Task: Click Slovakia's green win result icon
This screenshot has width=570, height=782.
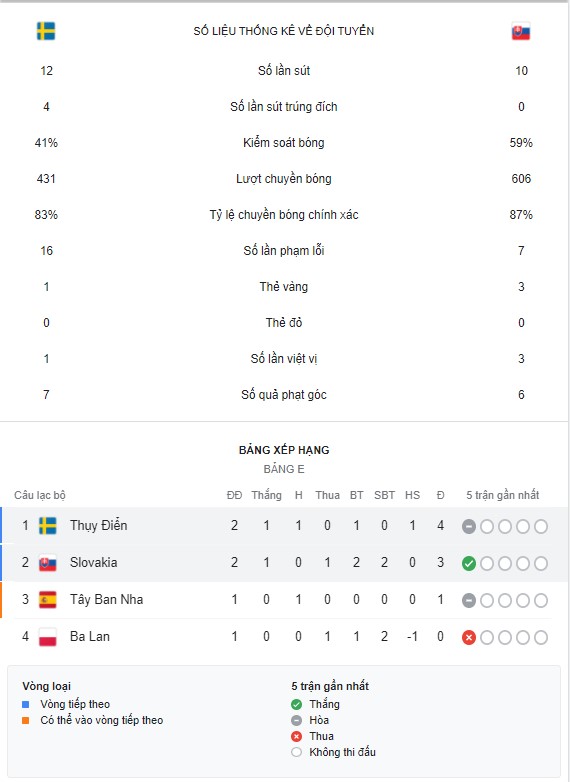Action: tap(469, 564)
